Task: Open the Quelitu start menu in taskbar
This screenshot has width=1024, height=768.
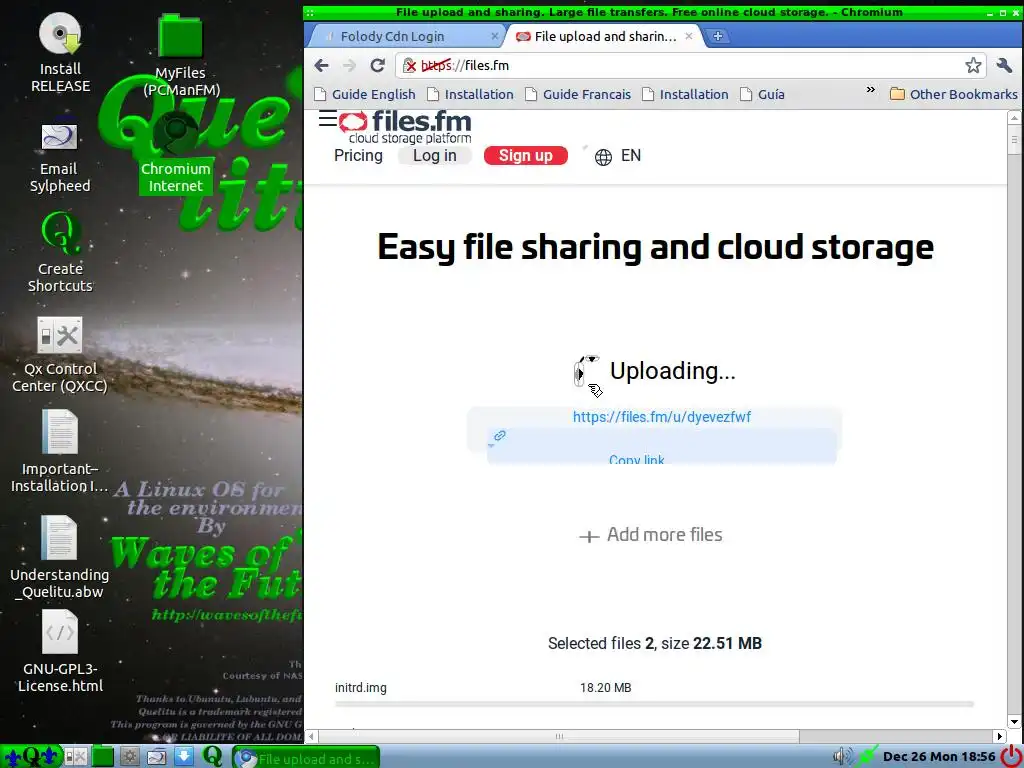Action: pyautogui.click(x=31, y=756)
